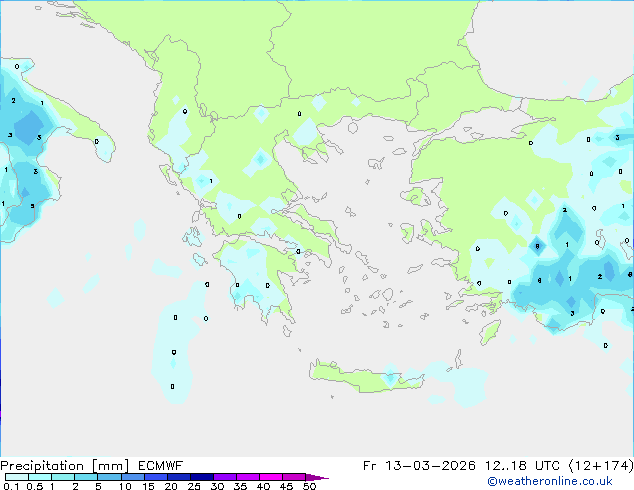Click the 0.1–0.5 mm palest legend swatch
This screenshot has width=634, height=490.
[x=17, y=477]
